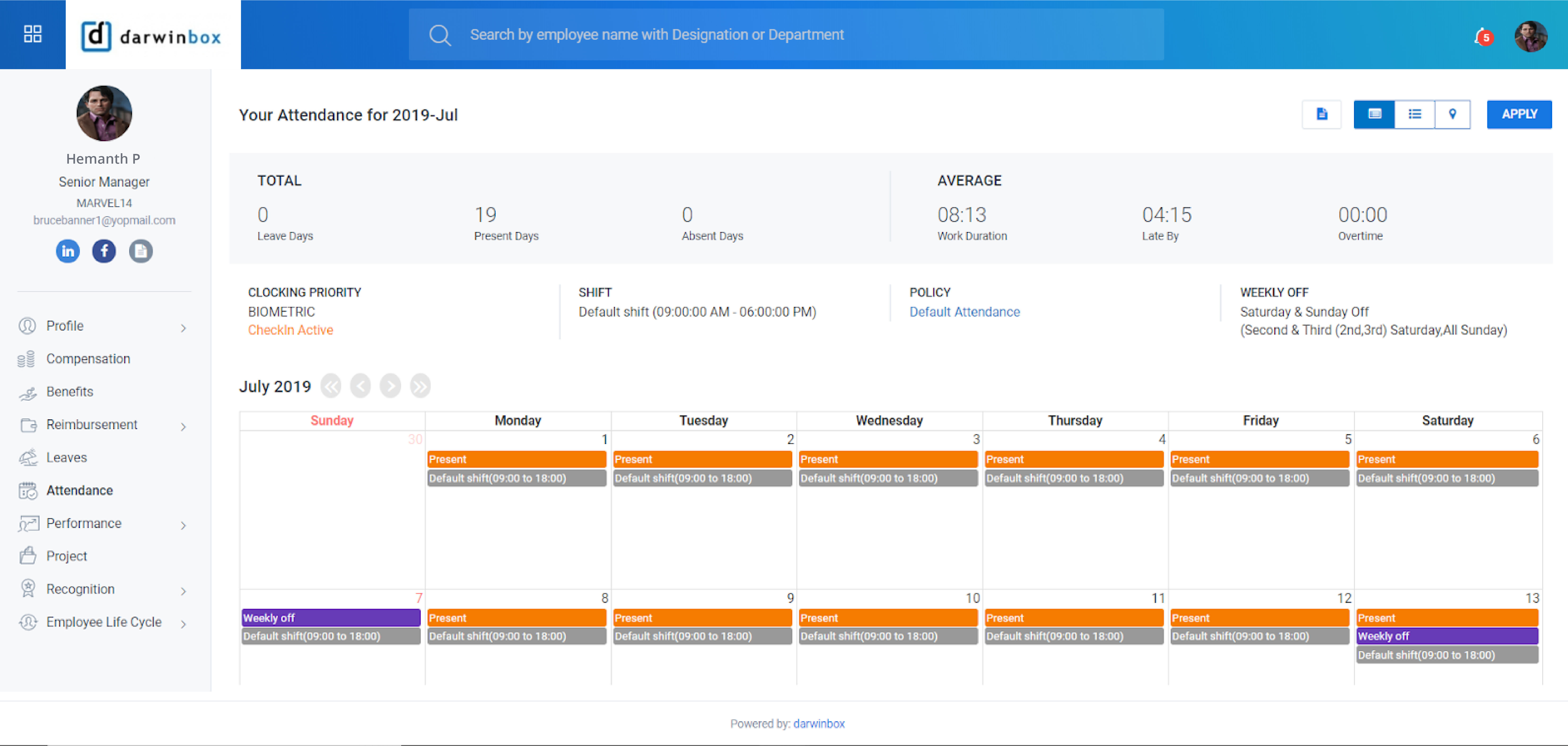Click the APPLY button

[x=1519, y=114]
